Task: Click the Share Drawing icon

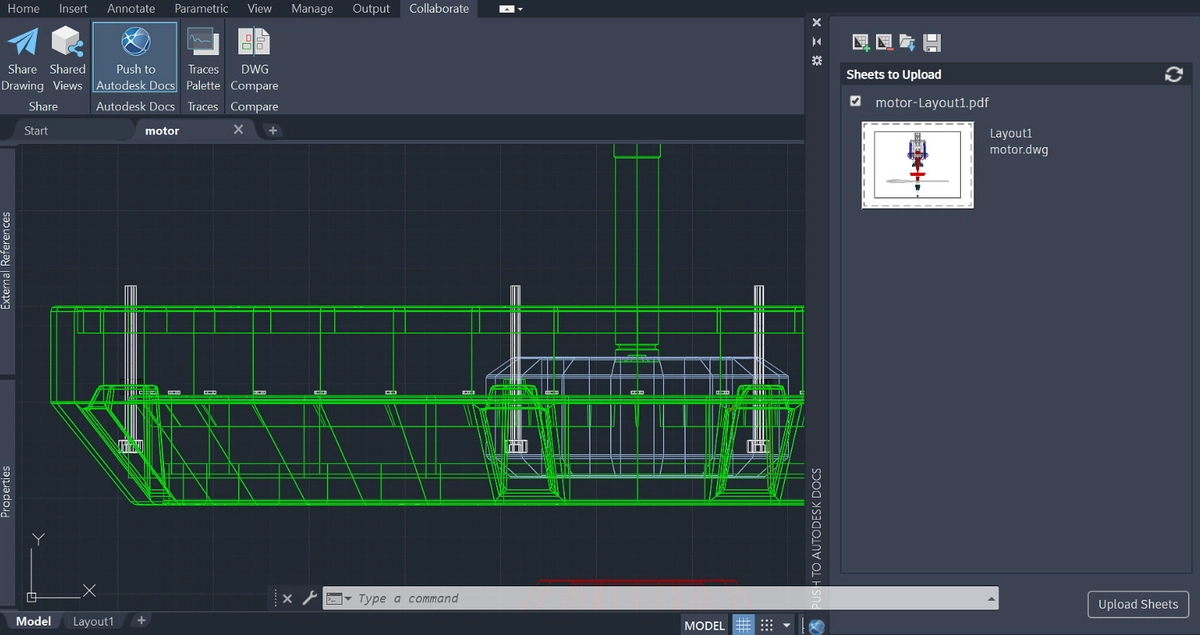Action: (22, 58)
